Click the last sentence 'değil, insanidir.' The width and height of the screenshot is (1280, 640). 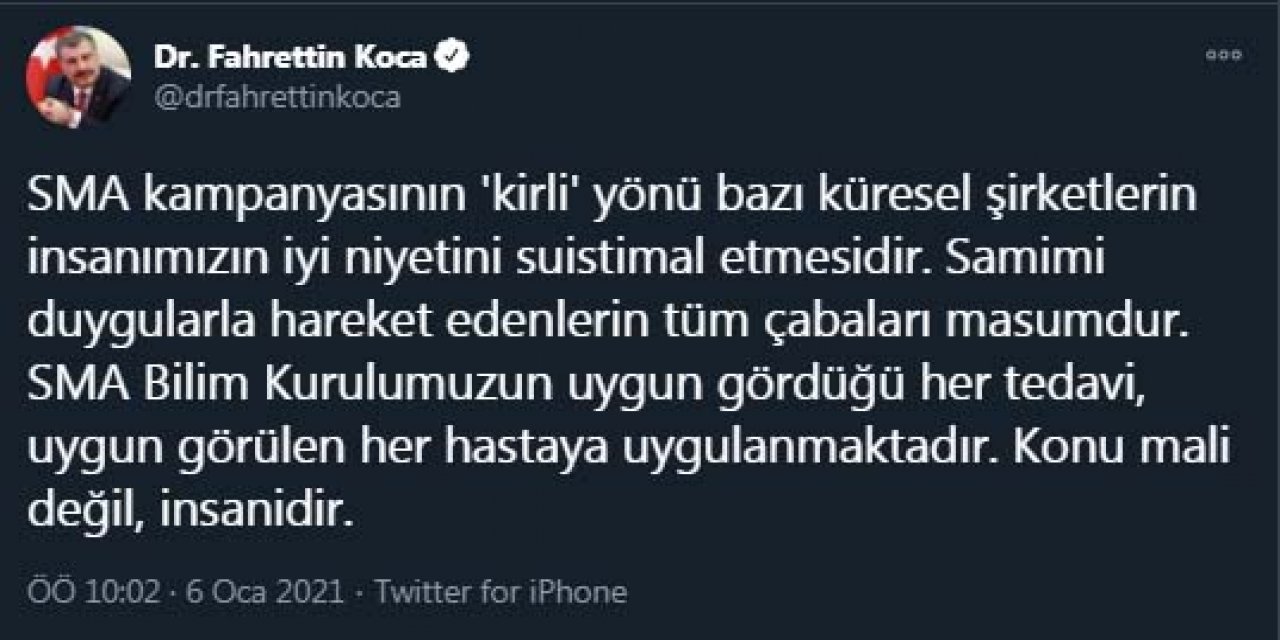pyautogui.click(x=190, y=513)
